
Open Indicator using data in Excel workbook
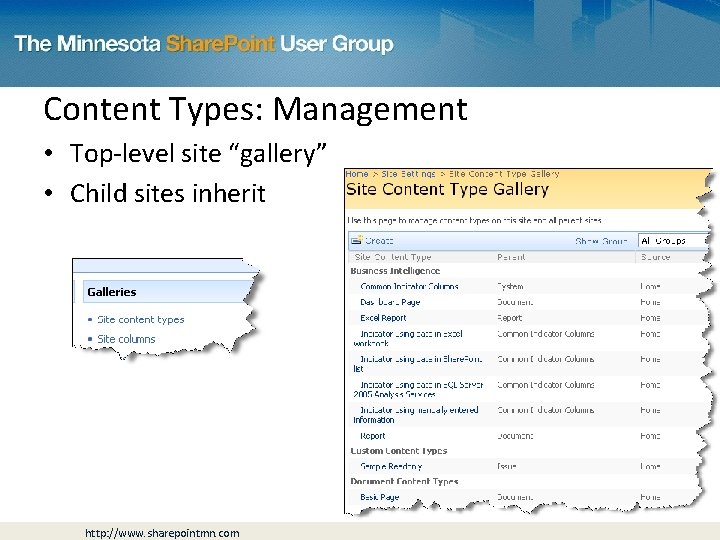(x=408, y=338)
